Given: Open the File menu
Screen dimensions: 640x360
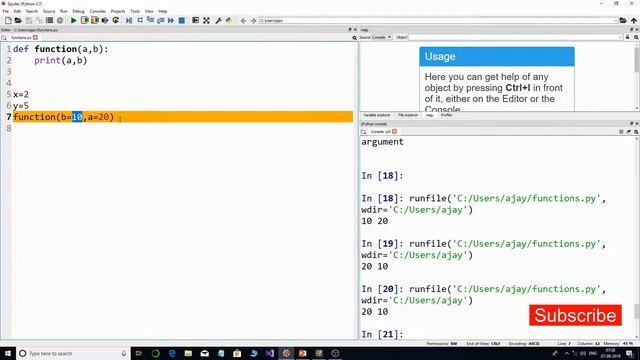Looking at the screenshot, I should click(x=6, y=11).
